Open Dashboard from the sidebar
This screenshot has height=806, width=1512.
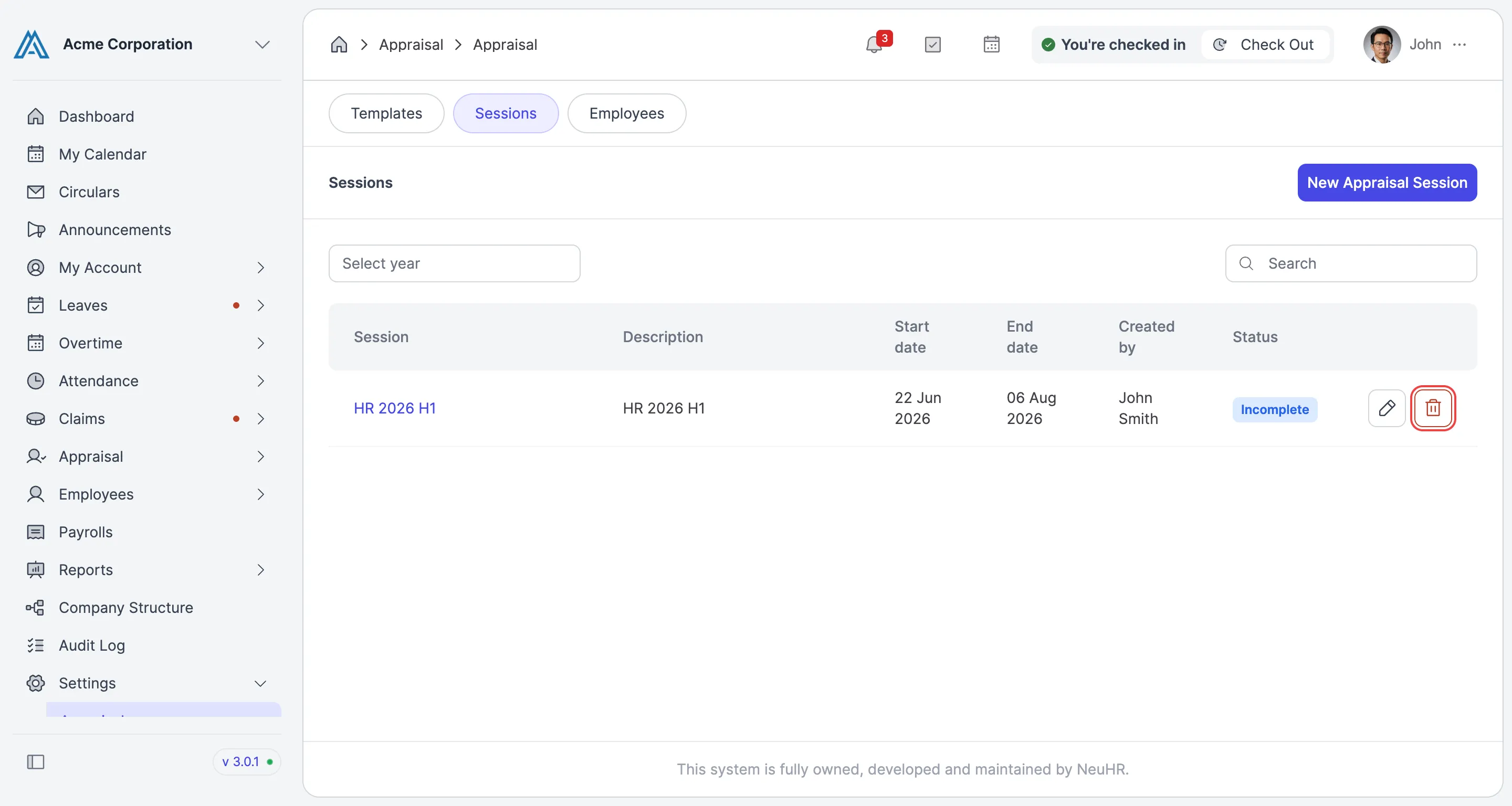point(96,116)
